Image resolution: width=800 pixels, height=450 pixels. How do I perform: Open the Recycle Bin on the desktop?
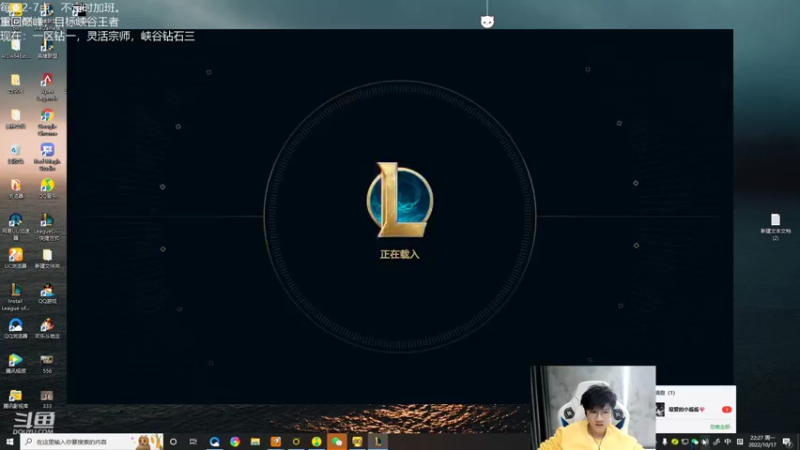click(15, 154)
